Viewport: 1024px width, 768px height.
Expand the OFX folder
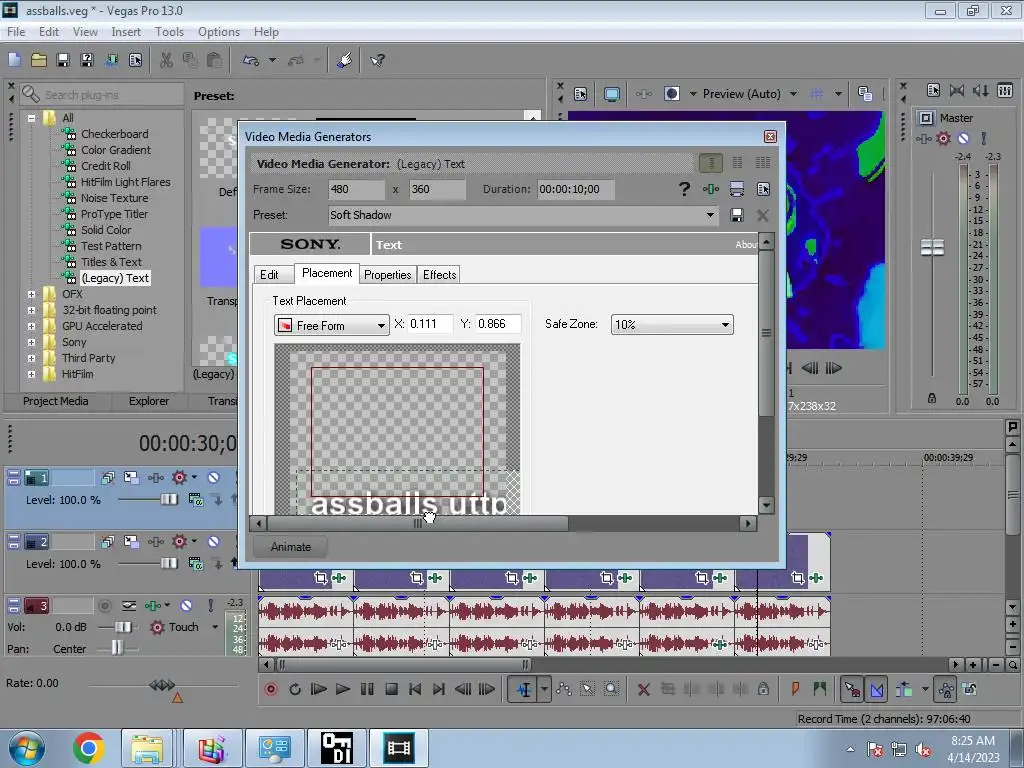pos(31,295)
